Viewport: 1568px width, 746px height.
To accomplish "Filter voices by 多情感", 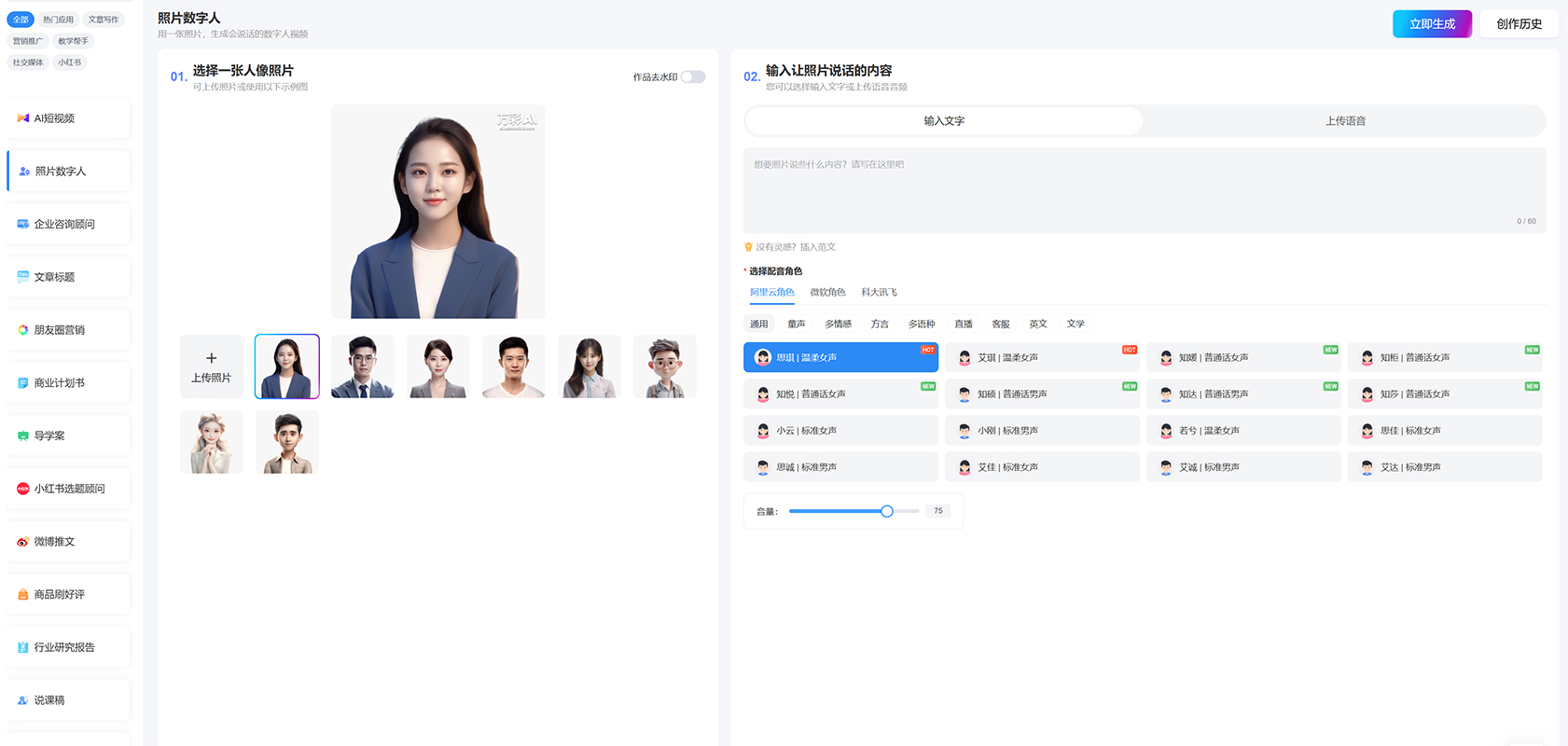I will (x=838, y=324).
